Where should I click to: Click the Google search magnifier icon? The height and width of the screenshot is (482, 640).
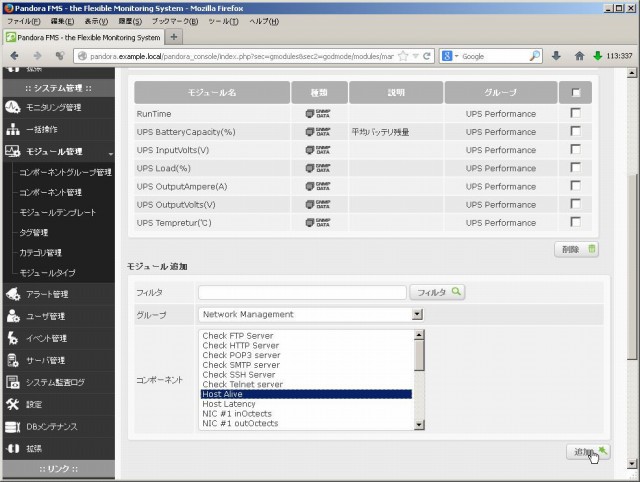tap(534, 56)
